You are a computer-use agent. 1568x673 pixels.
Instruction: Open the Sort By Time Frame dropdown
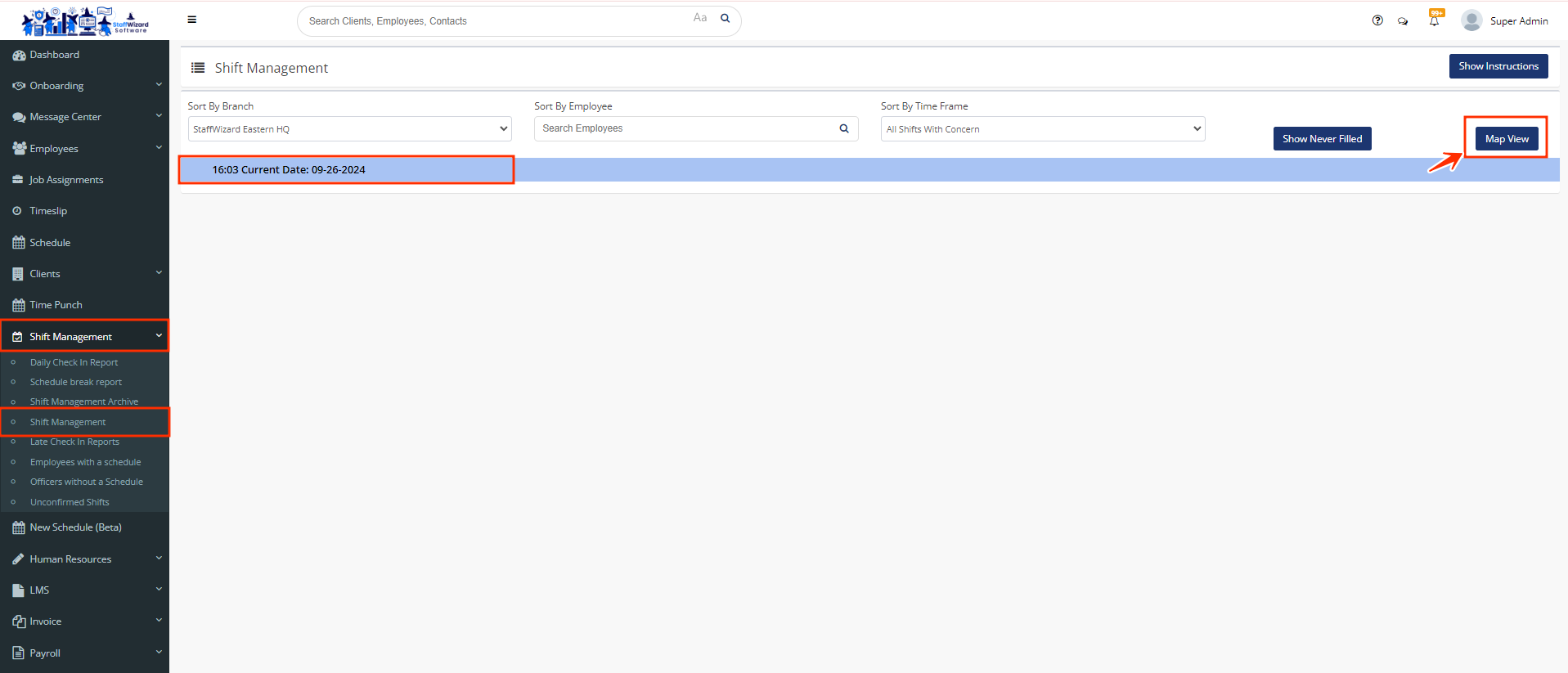pos(1042,129)
